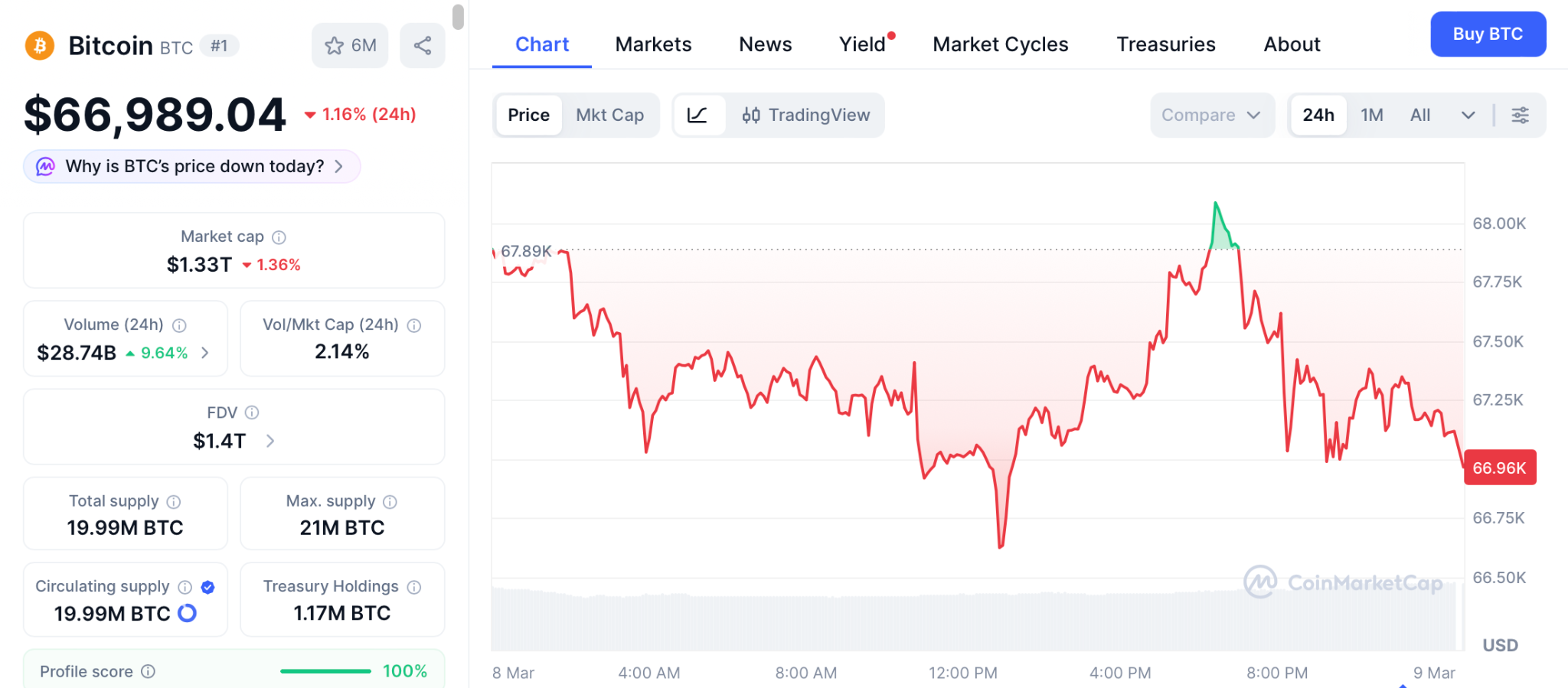Switch to the Market Cycles tab
This screenshot has height=688, width=1568.
pos(1000,44)
